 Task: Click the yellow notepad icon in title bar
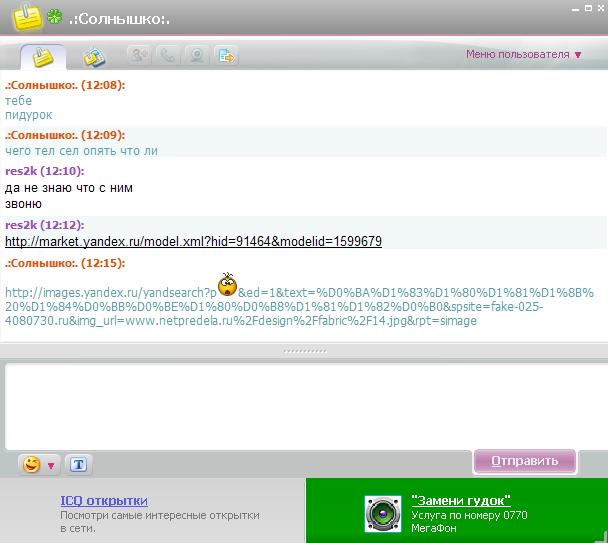click(x=27, y=17)
